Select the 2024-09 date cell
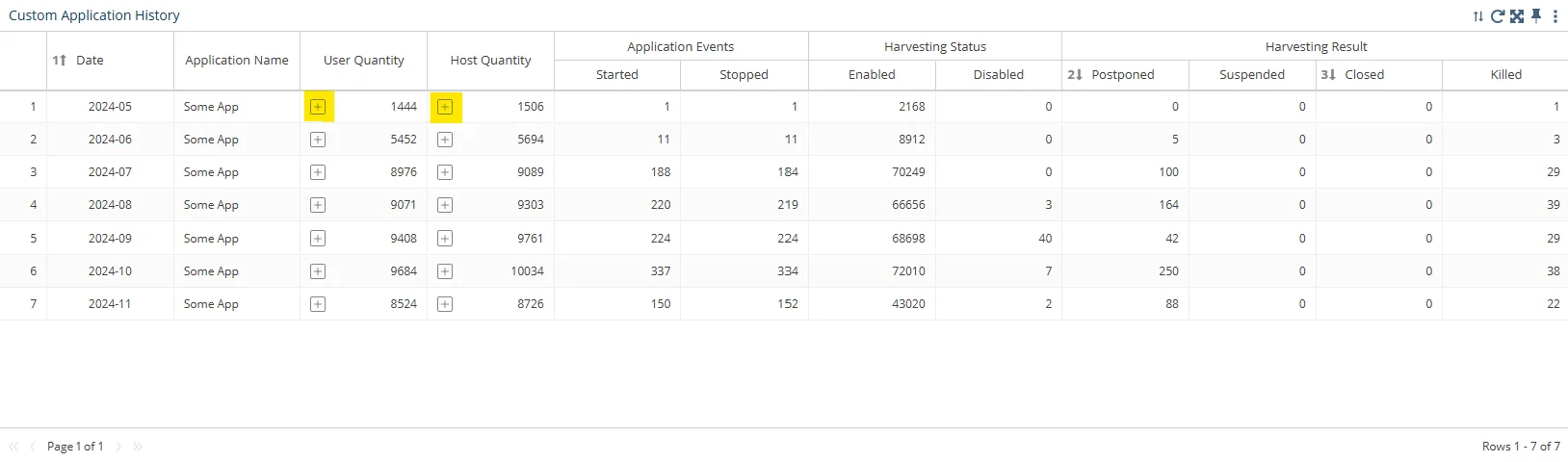The image size is (1568, 462). [x=110, y=238]
